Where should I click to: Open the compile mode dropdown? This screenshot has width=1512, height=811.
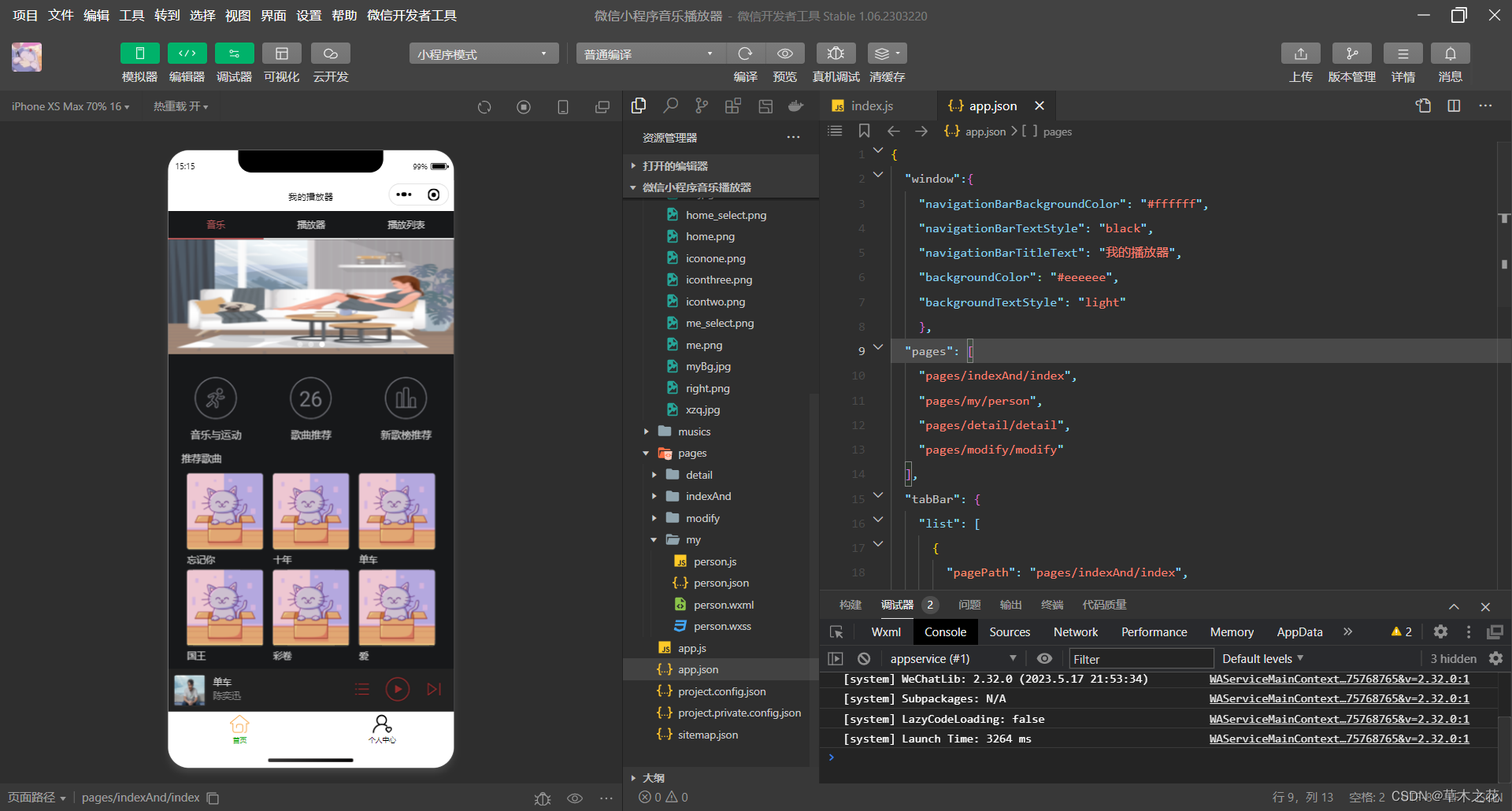650,54
